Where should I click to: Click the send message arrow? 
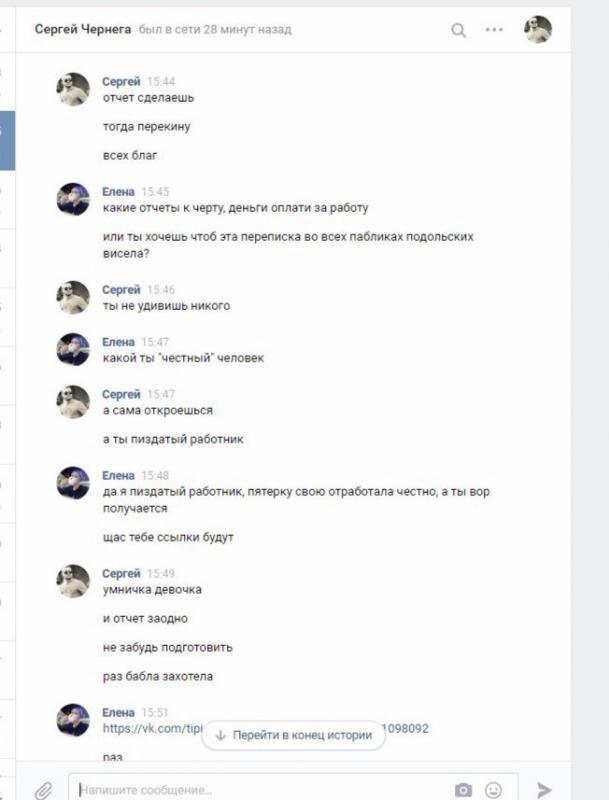pos(544,789)
